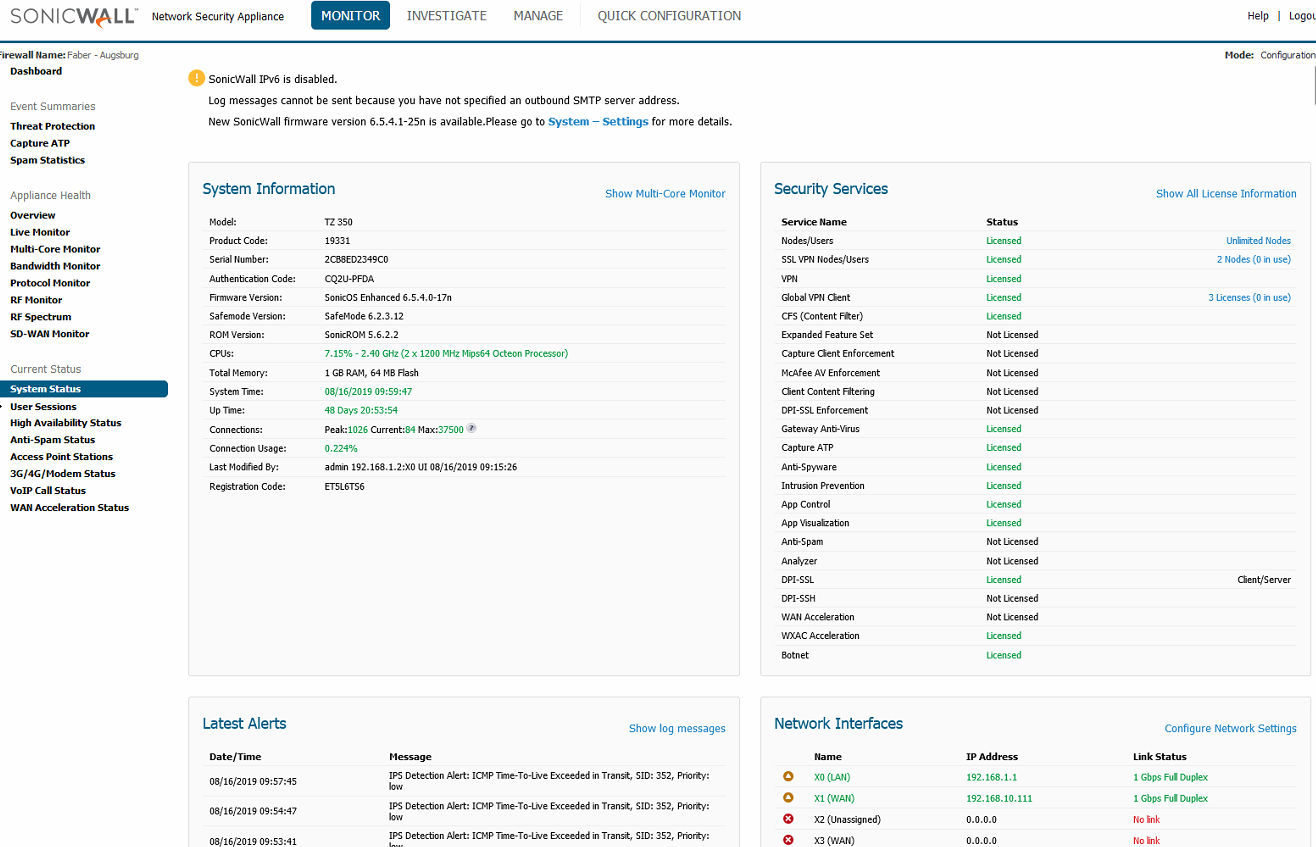Click the Intrusion Prevention service name
Viewport: 1316px width, 847px height.
[823, 486]
